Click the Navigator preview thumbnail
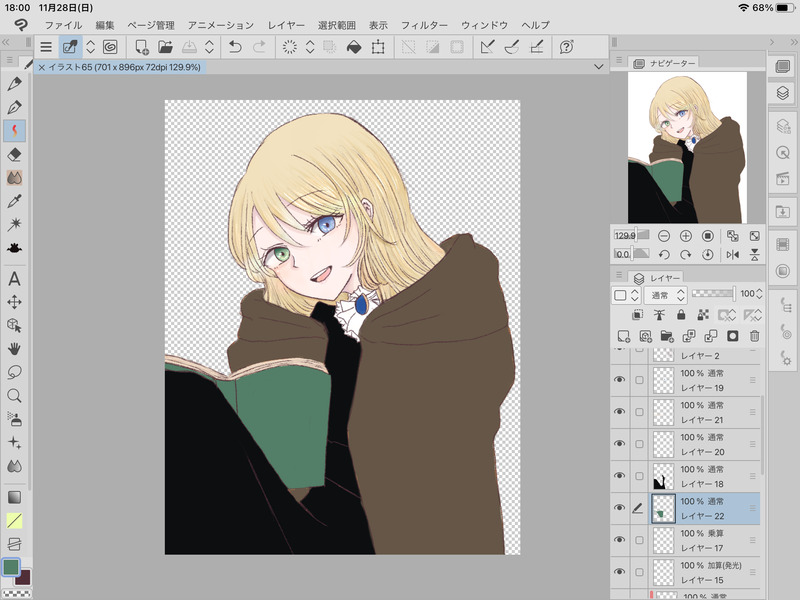Image resolution: width=800 pixels, height=600 pixels. 687,147
